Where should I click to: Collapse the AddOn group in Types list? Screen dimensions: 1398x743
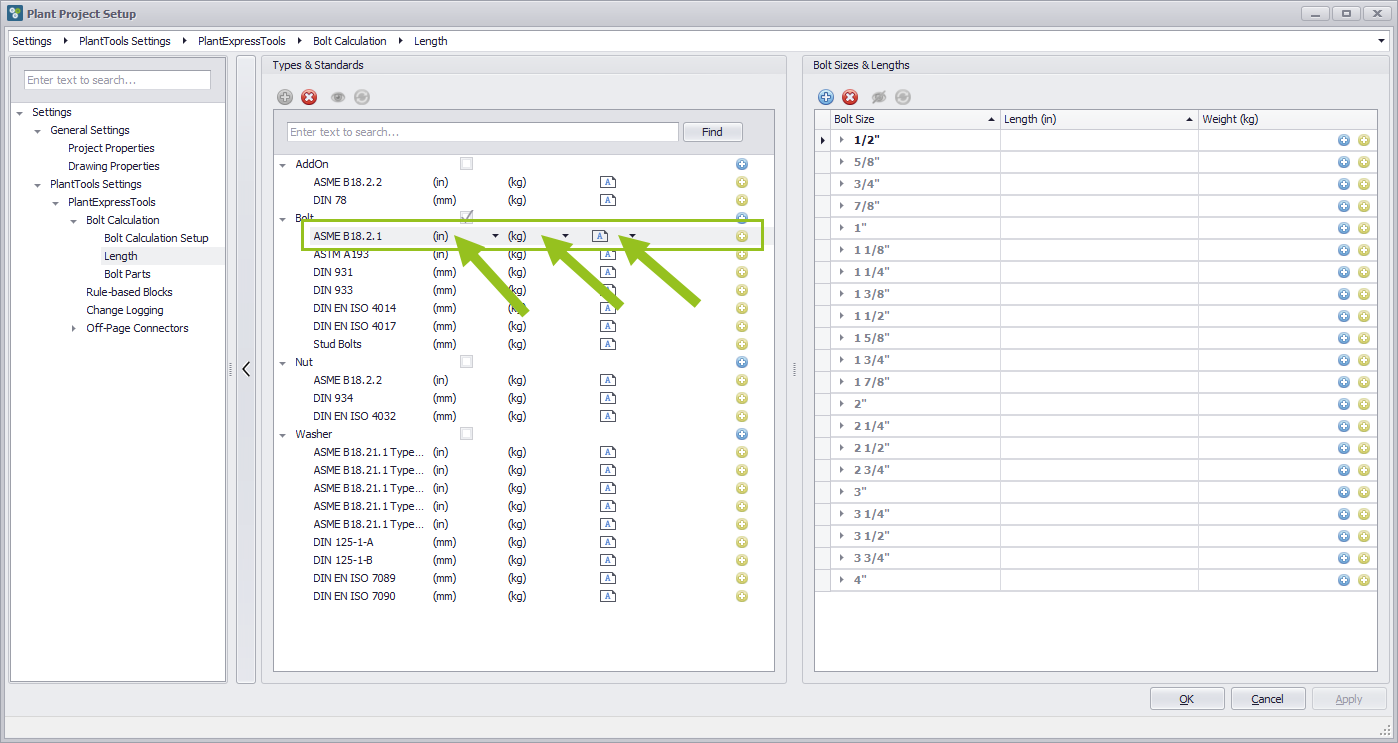click(x=283, y=164)
